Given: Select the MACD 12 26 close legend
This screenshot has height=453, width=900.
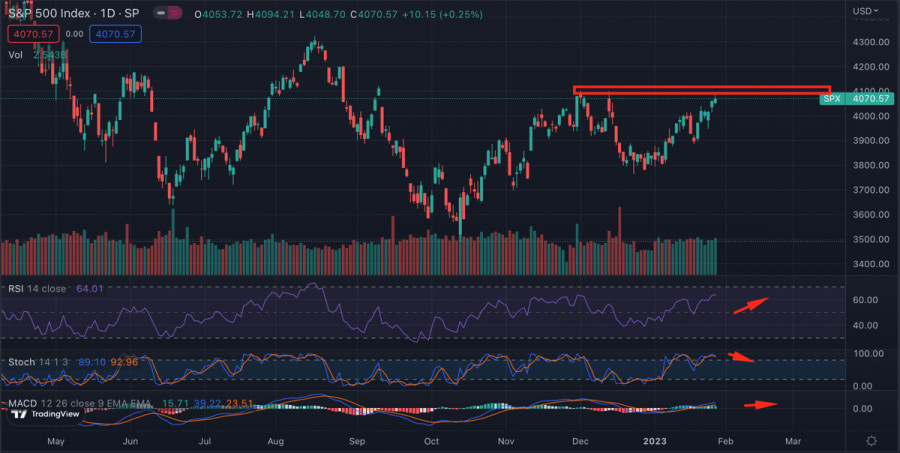Looking at the screenshot, I should tap(79, 404).
